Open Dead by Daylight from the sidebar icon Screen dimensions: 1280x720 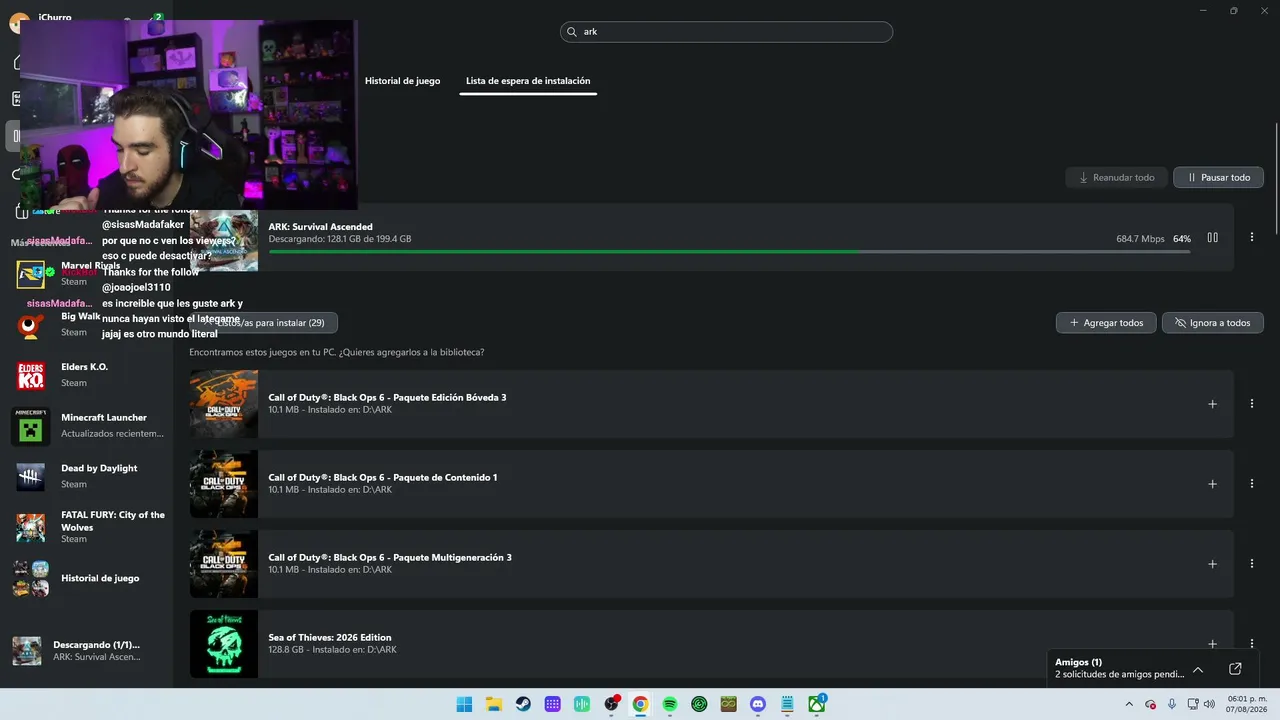tap(31, 476)
